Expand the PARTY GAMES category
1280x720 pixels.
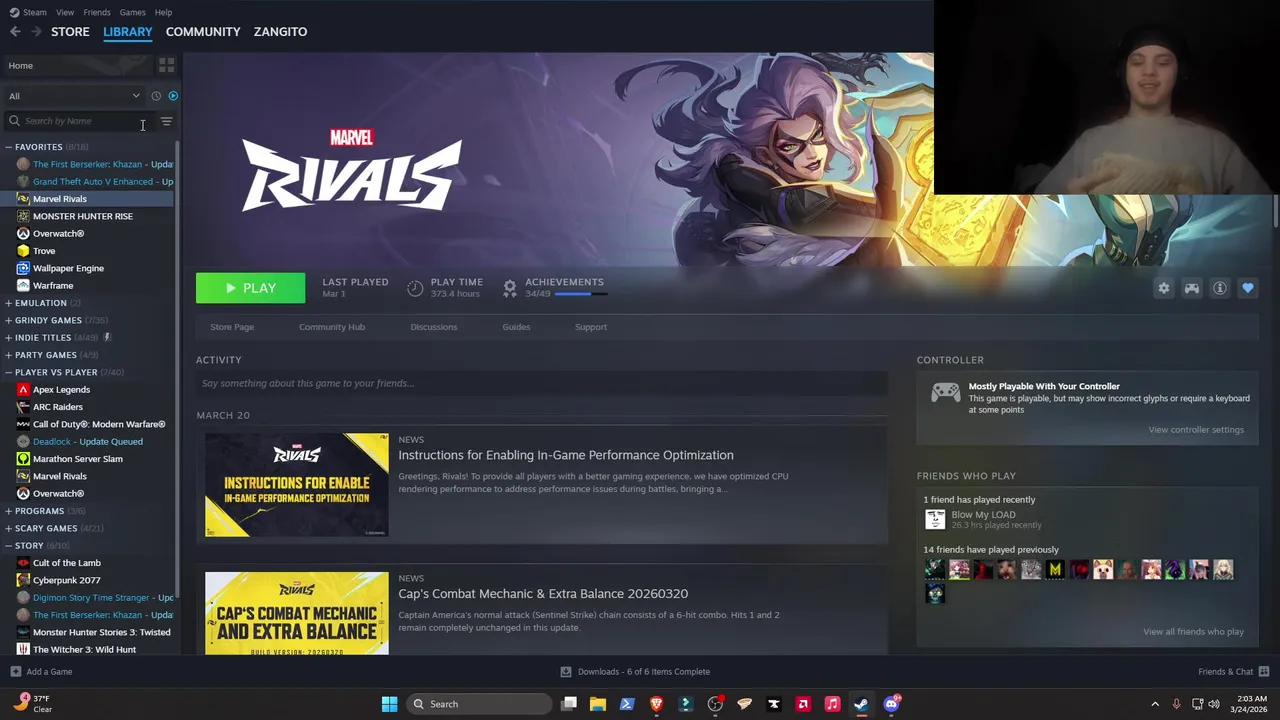click(8, 355)
